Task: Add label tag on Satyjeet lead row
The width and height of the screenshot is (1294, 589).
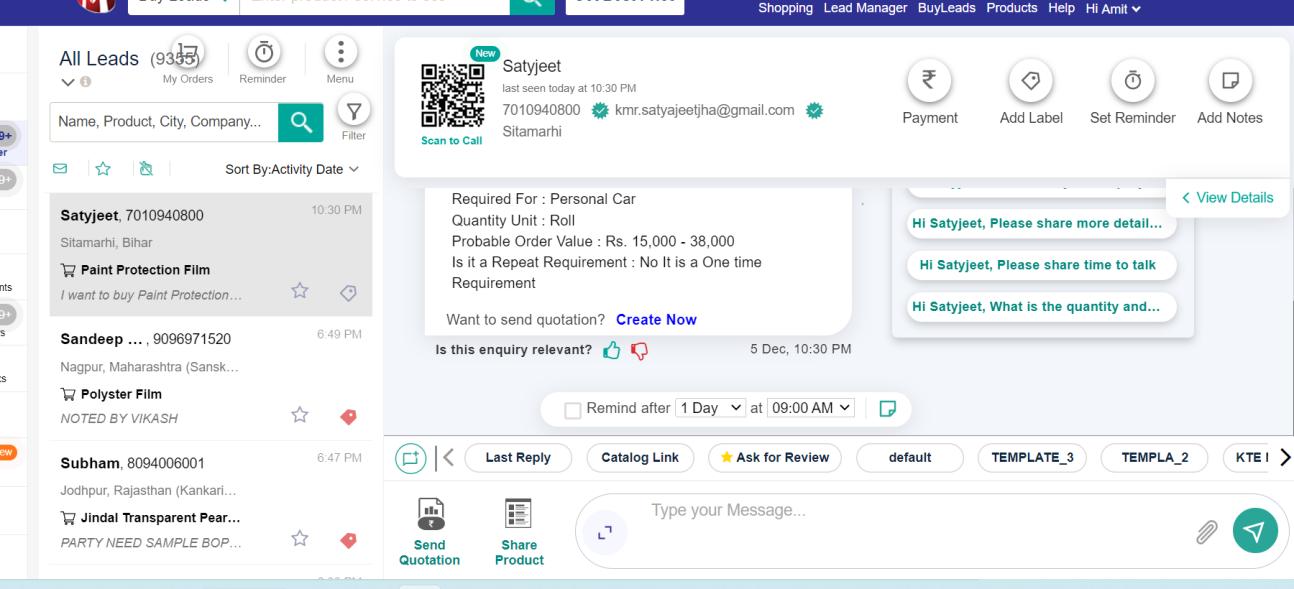Action: tap(348, 292)
